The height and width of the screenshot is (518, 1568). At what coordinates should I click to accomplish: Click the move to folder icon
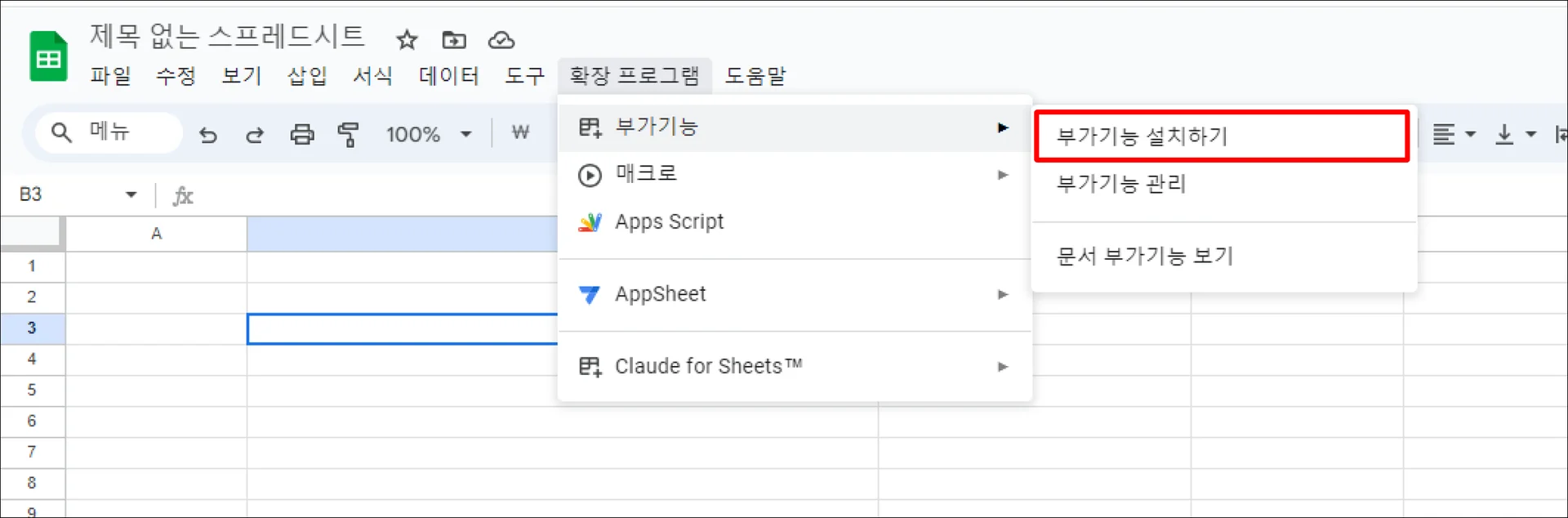coord(454,39)
